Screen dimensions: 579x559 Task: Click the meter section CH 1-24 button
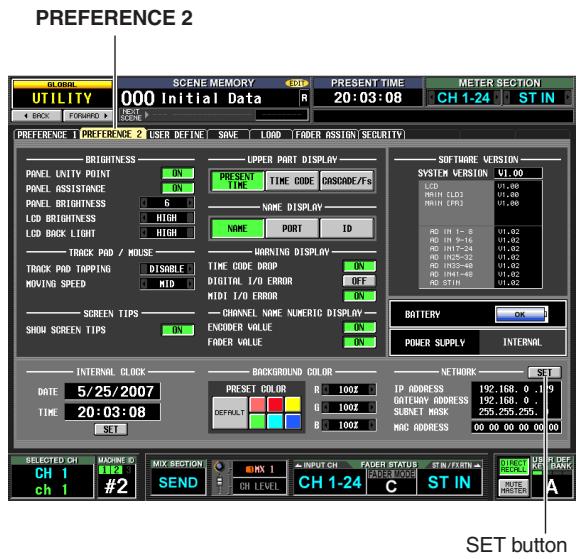(x=463, y=98)
